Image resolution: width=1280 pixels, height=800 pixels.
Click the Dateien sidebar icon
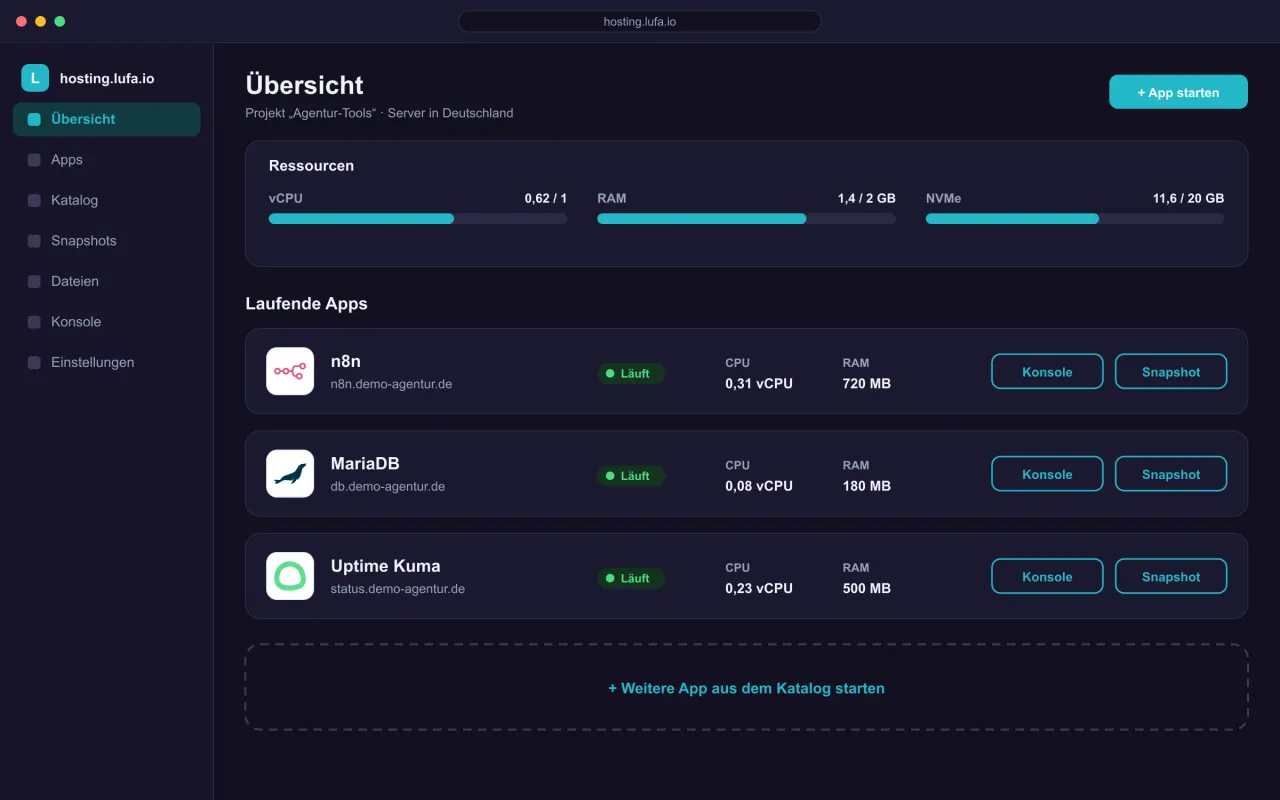[x=34, y=282]
